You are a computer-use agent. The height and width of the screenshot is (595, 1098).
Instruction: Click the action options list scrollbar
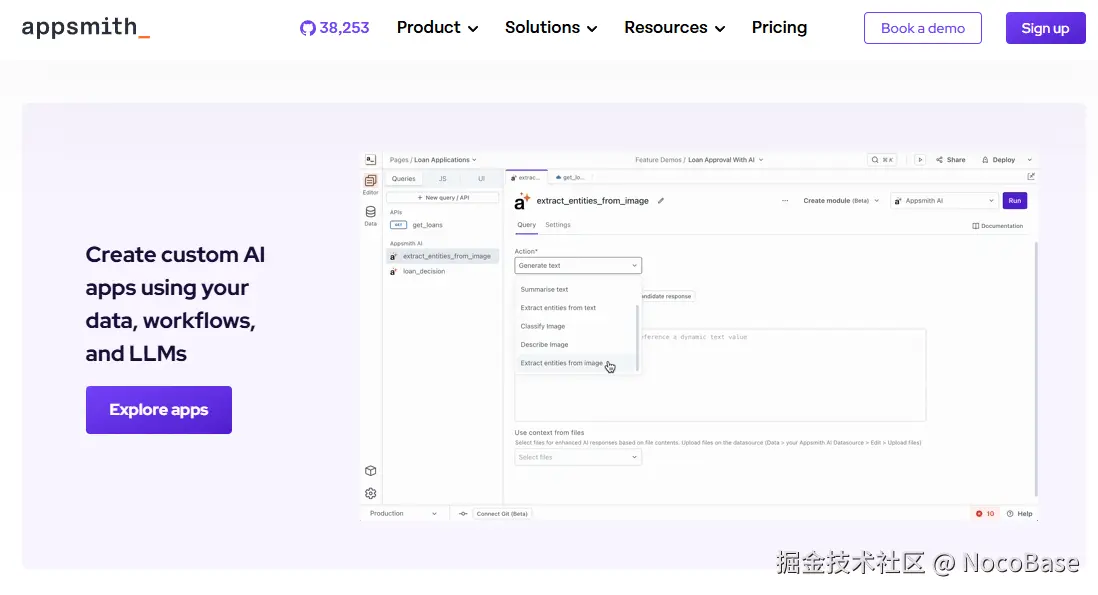637,337
